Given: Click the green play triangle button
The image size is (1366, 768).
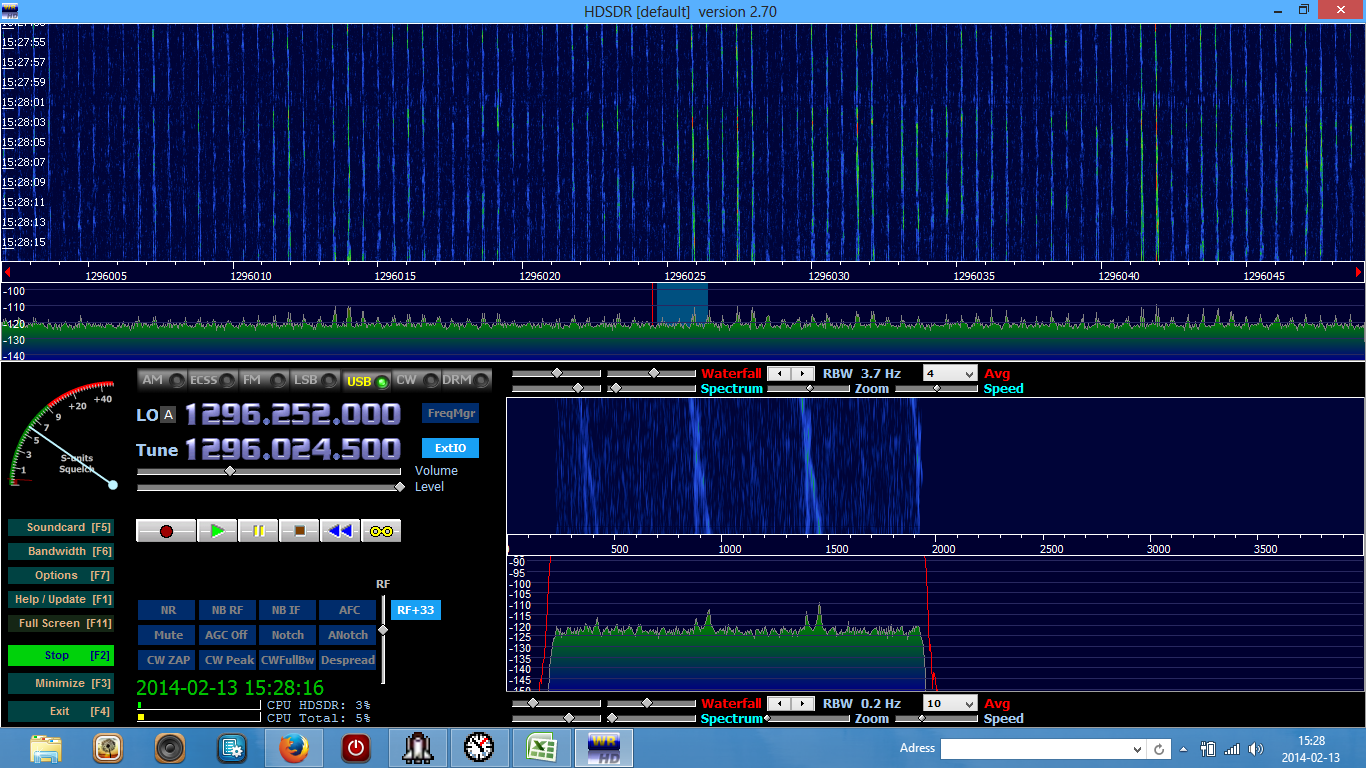Looking at the screenshot, I should pyautogui.click(x=217, y=531).
